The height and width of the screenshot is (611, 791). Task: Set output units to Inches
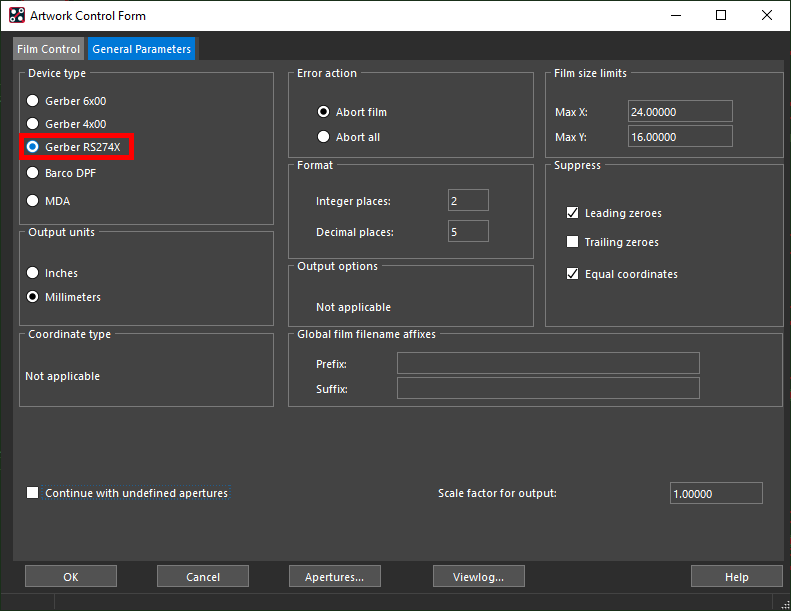[x=33, y=272]
